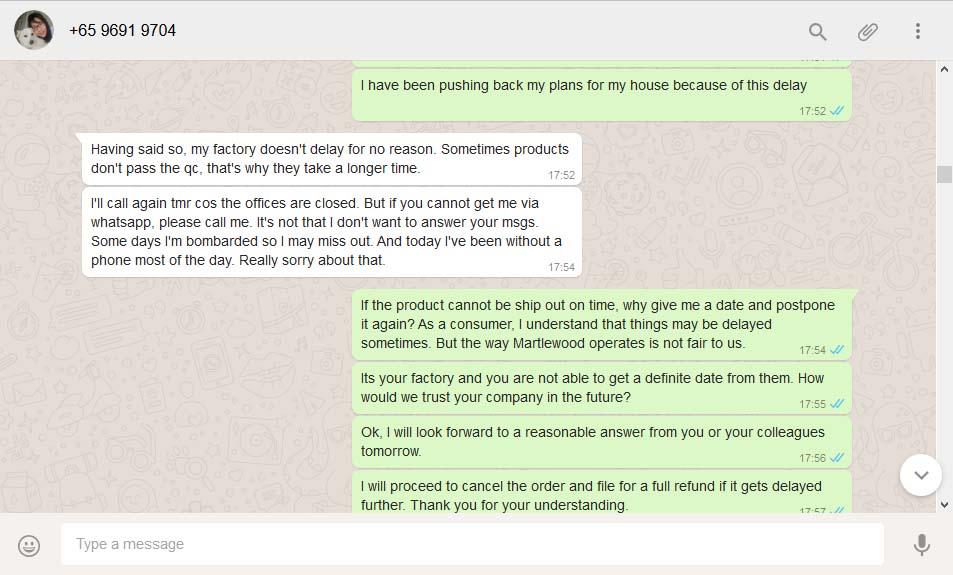Click read ticks on 17:54 Martlewood message
The image size is (953, 575).
tap(837, 349)
